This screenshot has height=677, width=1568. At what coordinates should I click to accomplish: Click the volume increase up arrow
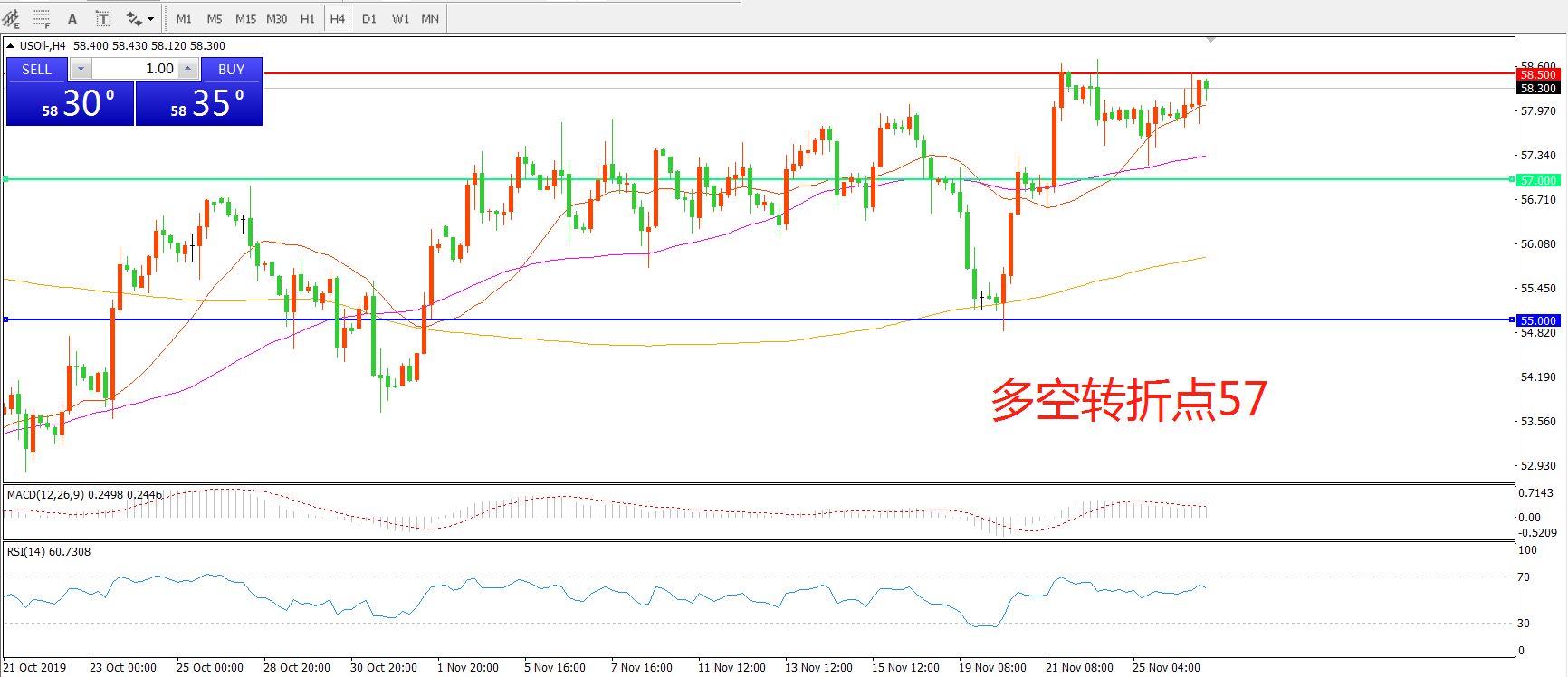click(x=187, y=69)
